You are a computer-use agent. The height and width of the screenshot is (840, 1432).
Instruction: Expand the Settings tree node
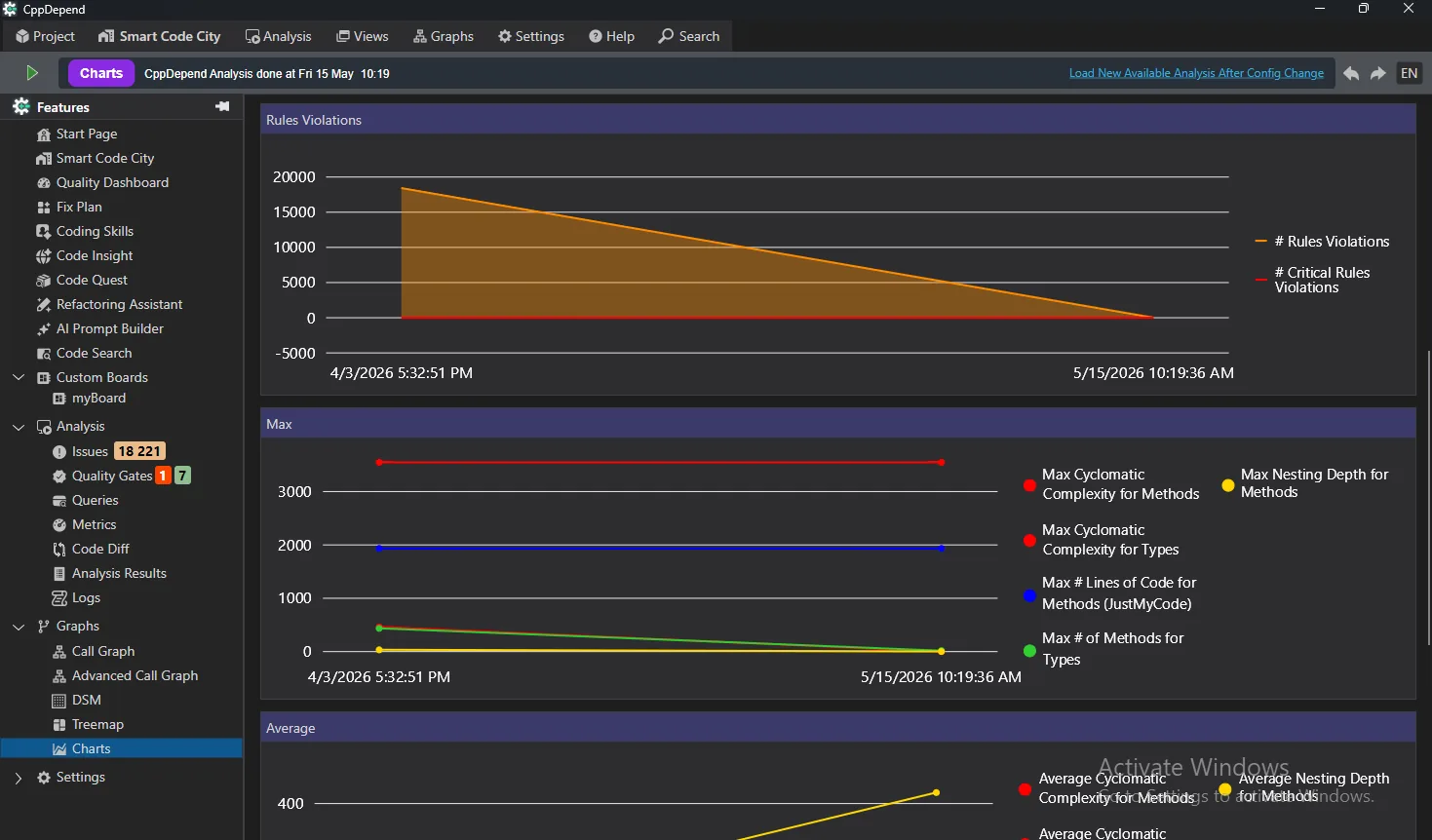coord(19,777)
